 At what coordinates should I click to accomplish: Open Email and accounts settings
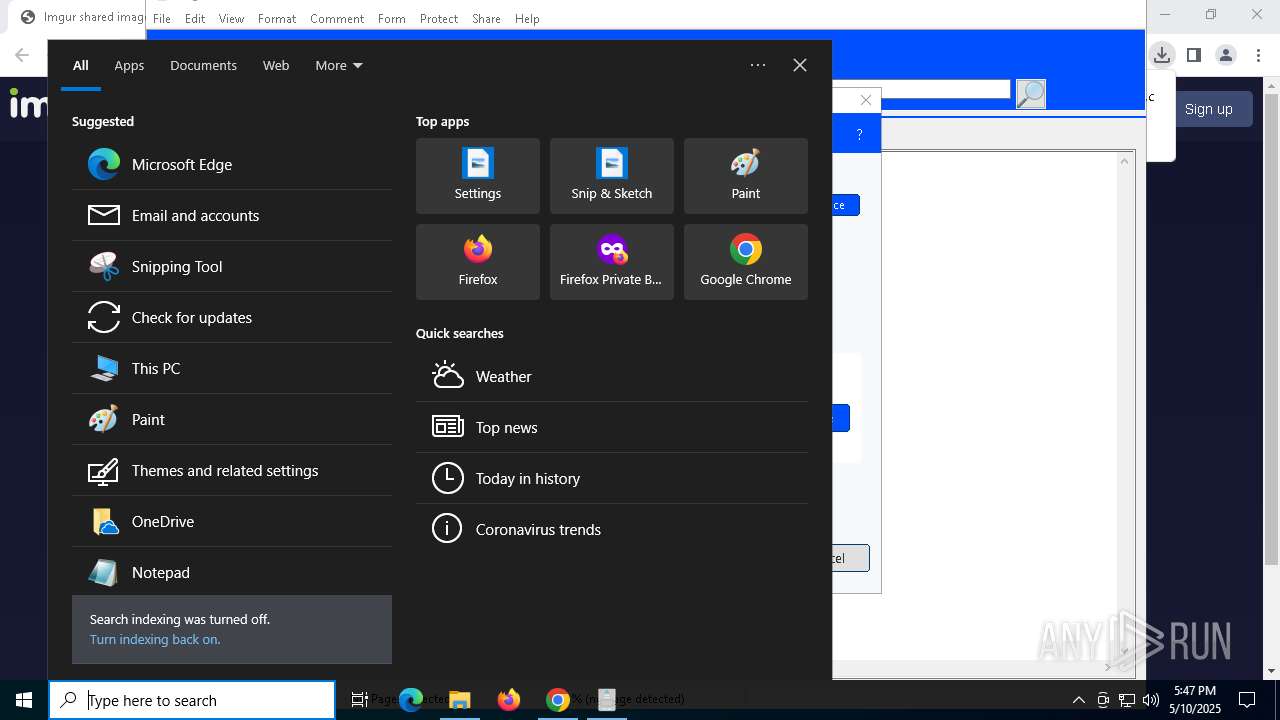(x=232, y=215)
